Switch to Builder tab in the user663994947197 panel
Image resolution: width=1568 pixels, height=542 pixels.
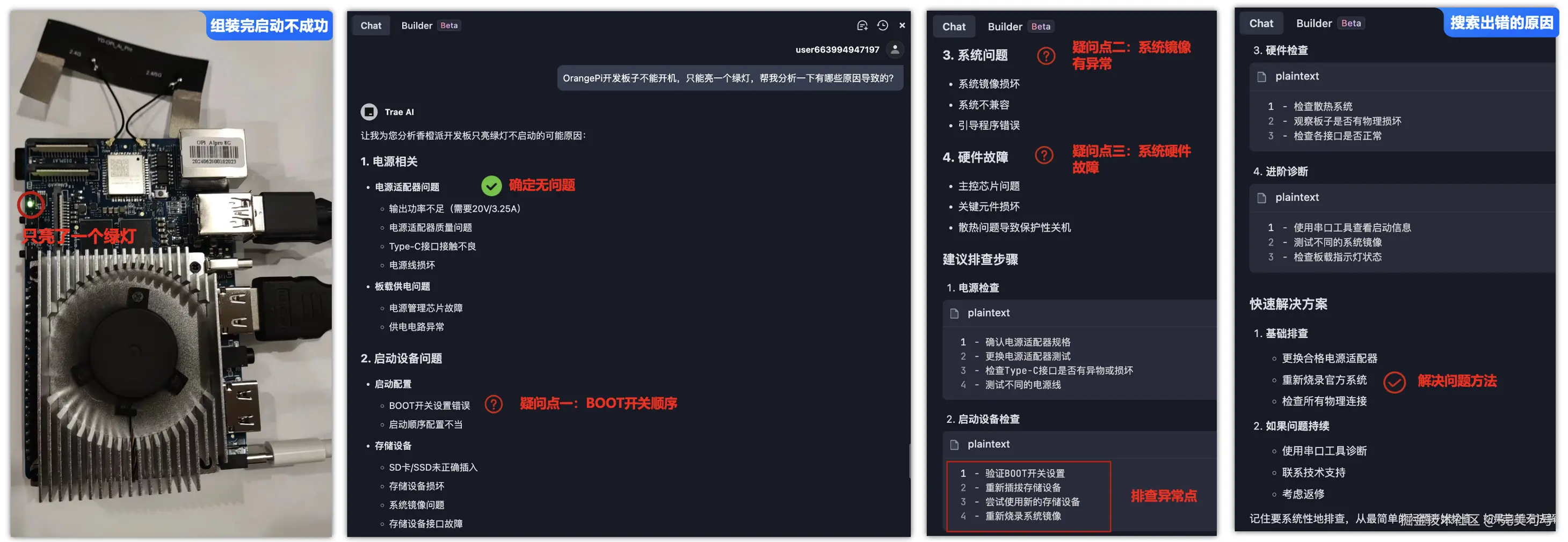416,26
